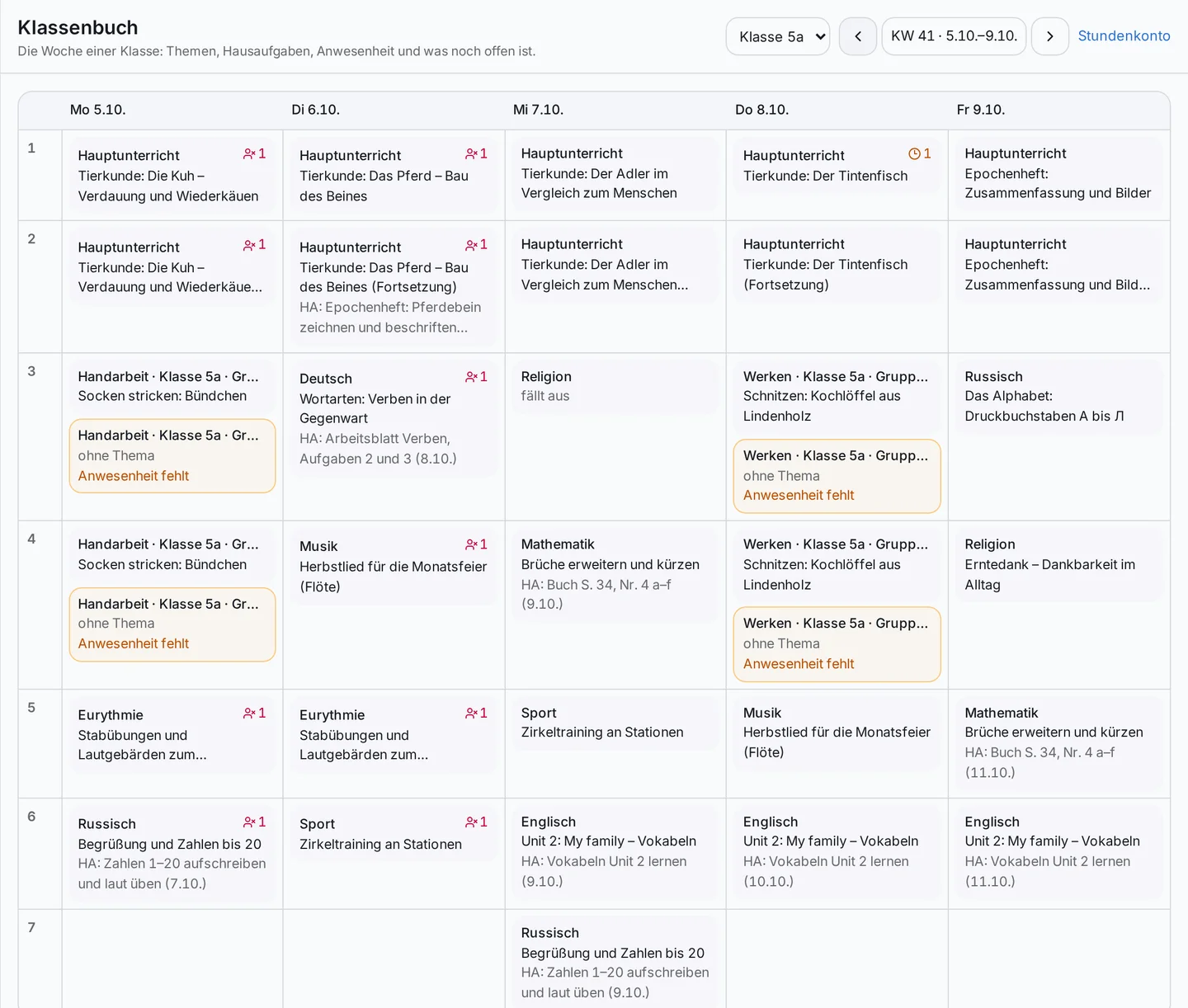Open Monday period 4 Handarbeit card missing attendance
The height and width of the screenshot is (1008, 1188).
click(172, 624)
